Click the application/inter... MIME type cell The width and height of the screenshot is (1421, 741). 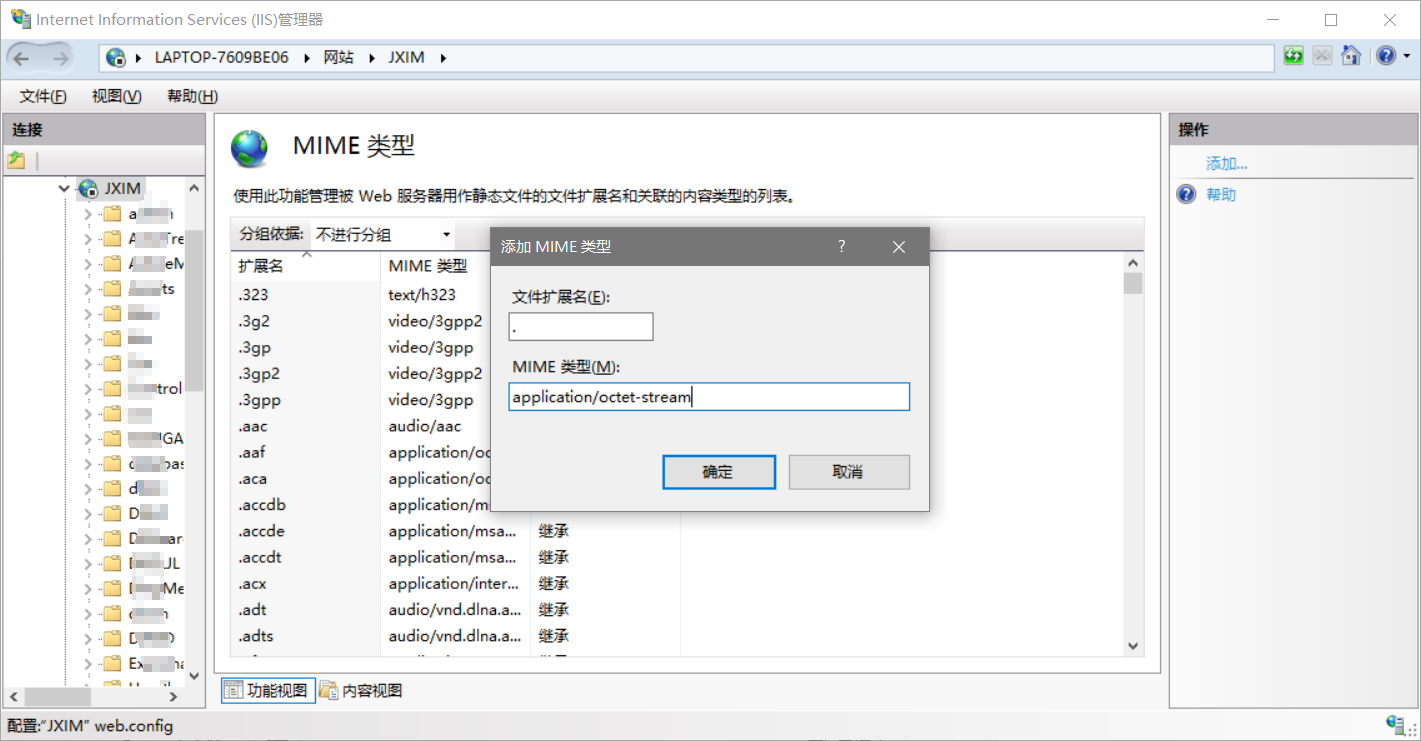click(455, 583)
